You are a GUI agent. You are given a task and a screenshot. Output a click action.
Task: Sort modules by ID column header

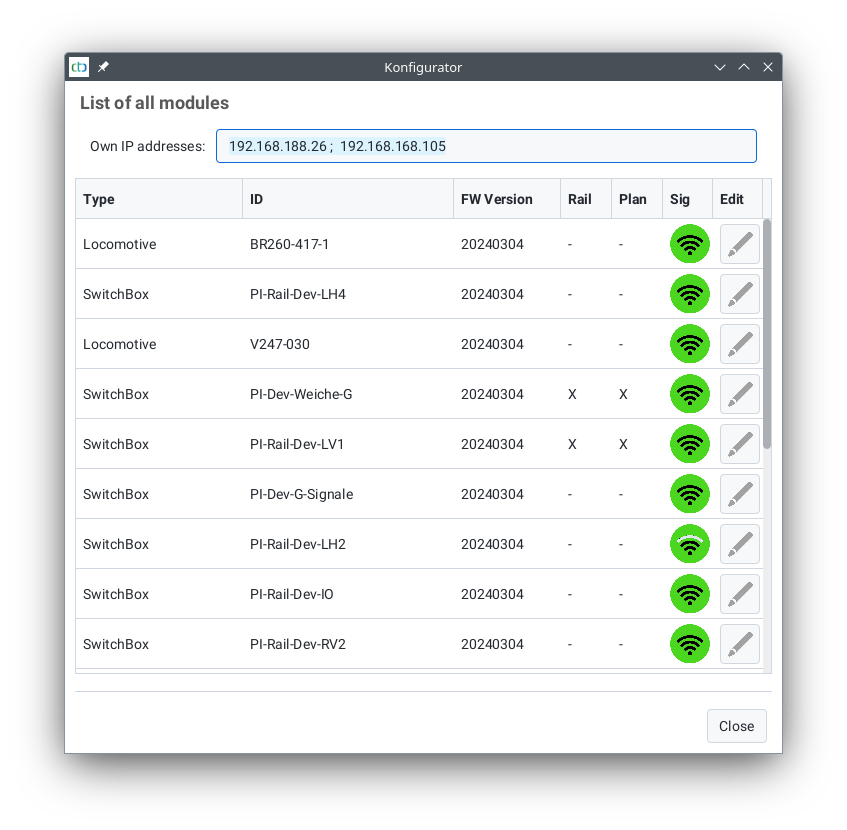[x=347, y=199]
